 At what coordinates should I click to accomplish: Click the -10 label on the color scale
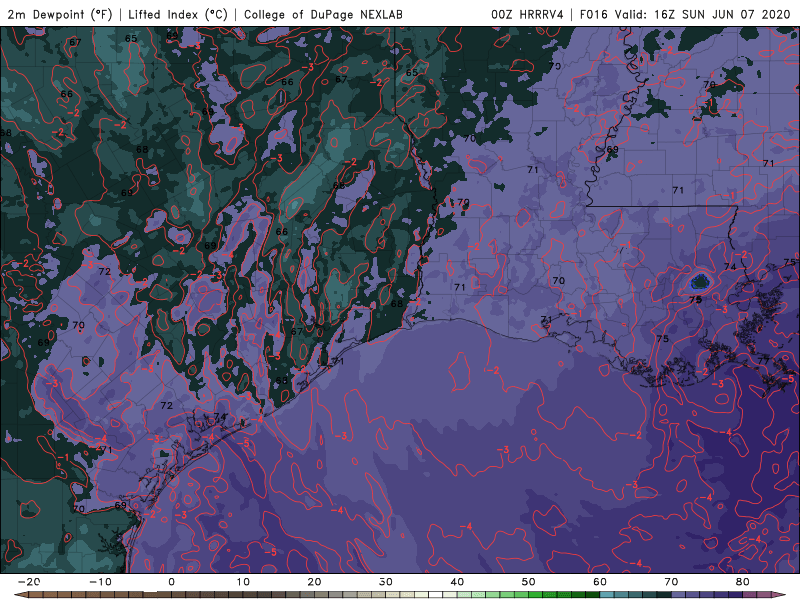100,582
